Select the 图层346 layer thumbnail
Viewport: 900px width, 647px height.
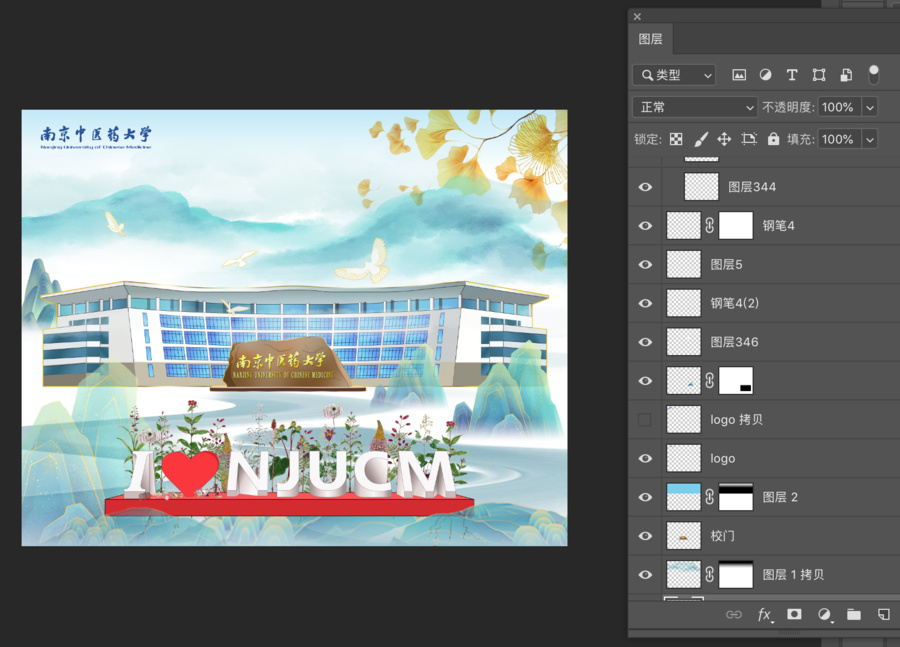[684, 342]
